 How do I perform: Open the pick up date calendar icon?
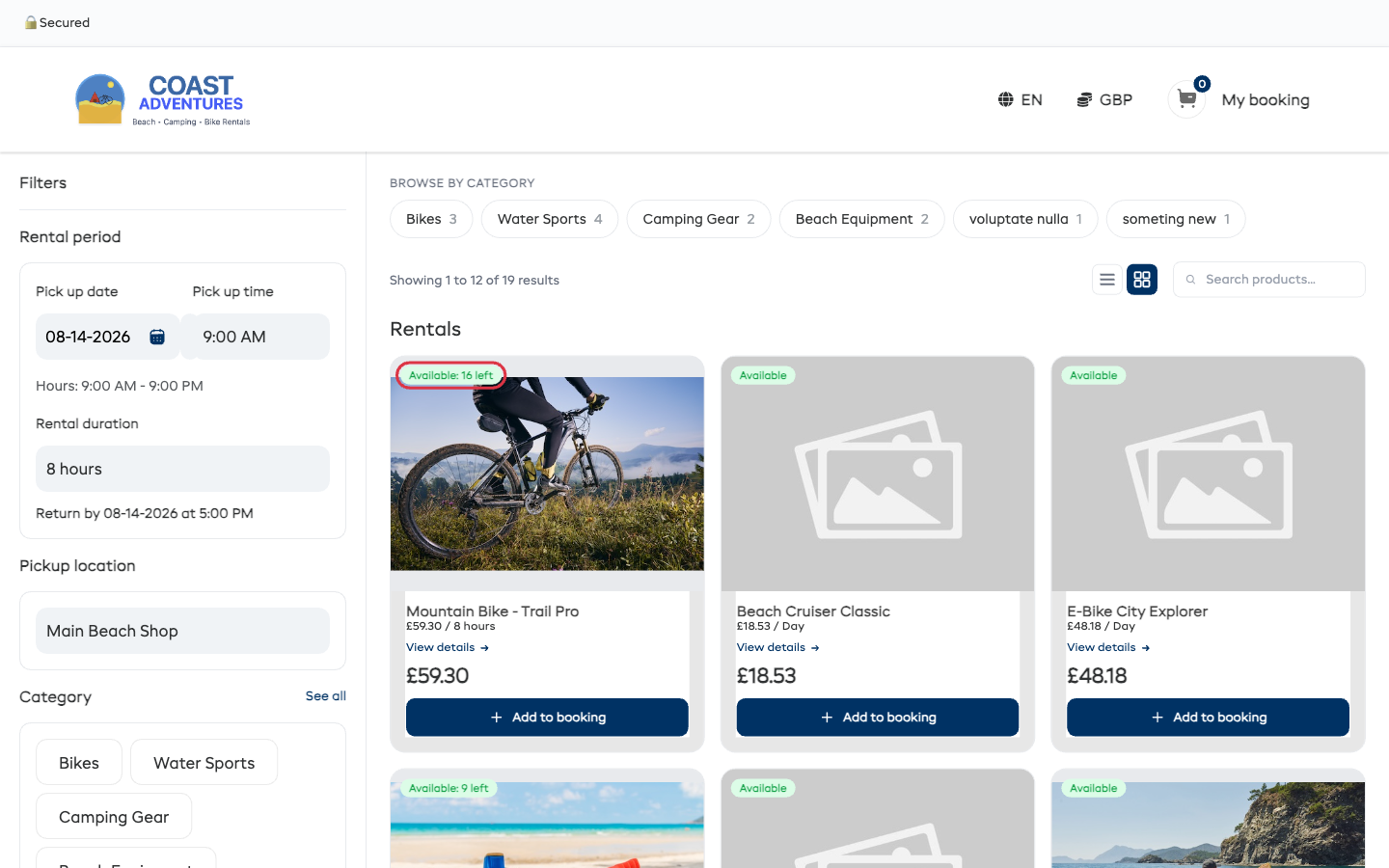(x=157, y=337)
